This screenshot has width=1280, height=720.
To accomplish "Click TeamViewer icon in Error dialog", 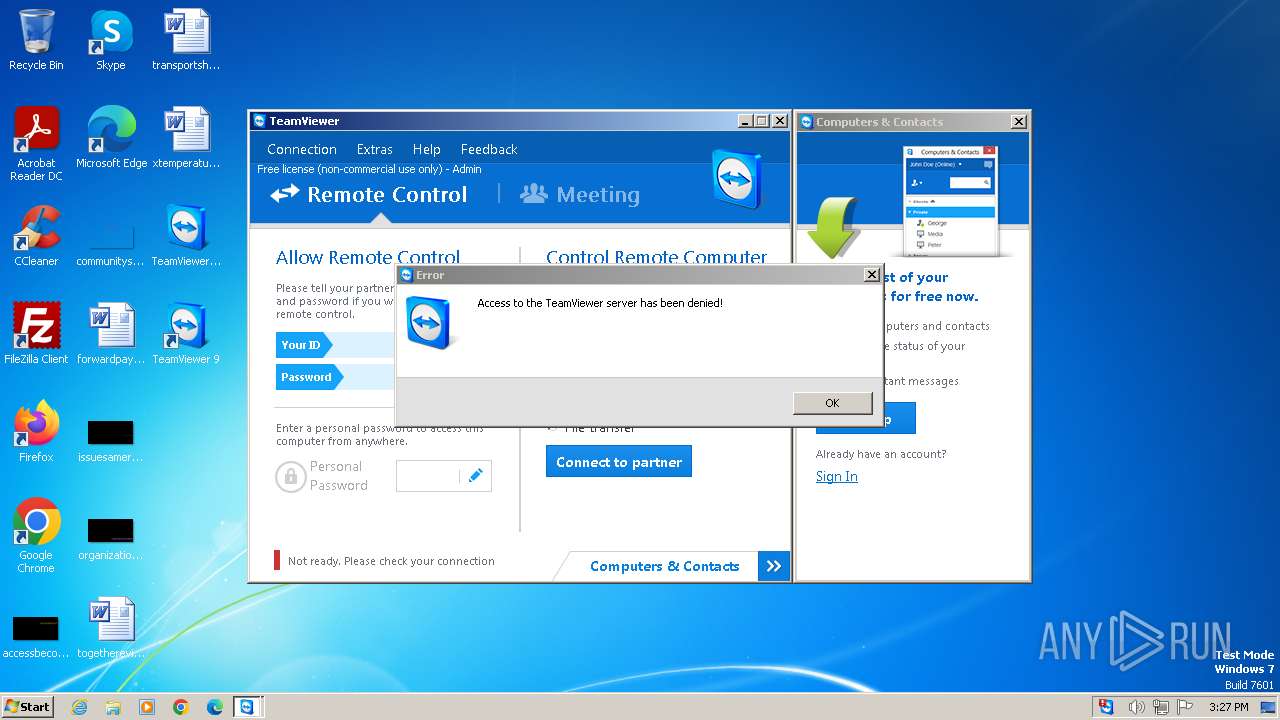I will tap(430, 323).
